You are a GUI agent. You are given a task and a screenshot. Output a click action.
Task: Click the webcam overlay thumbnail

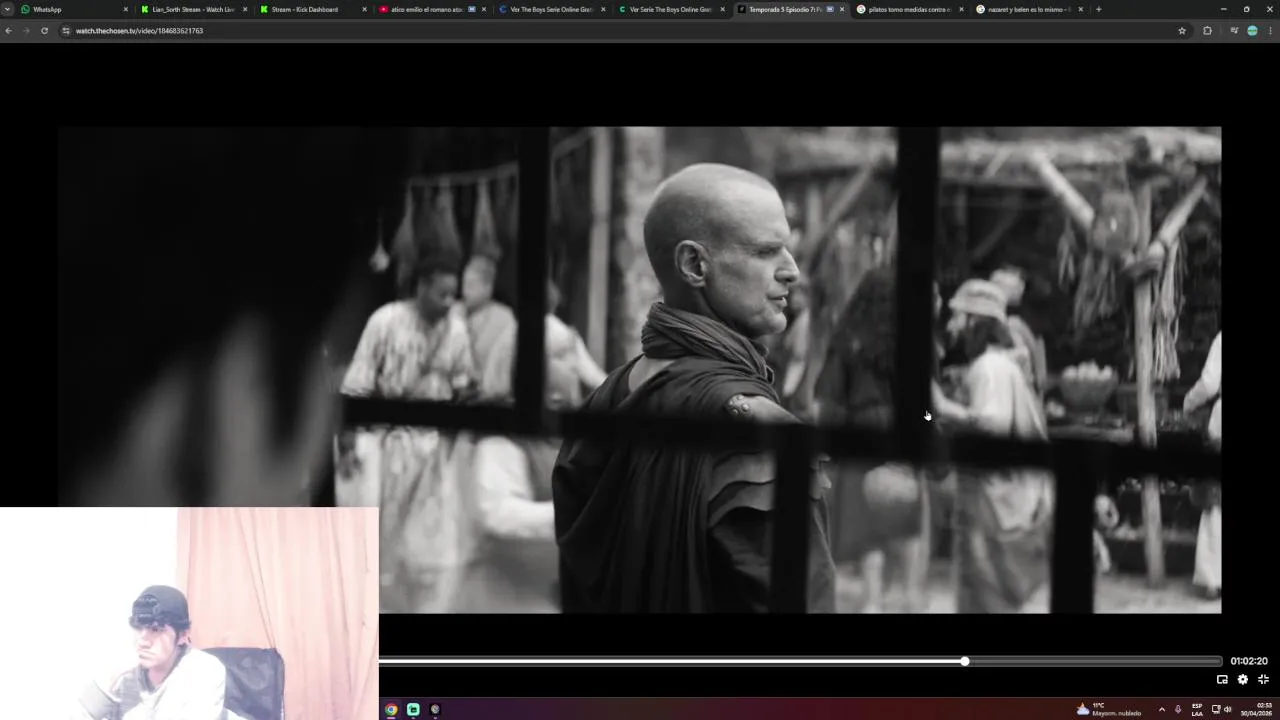[189, 613]
